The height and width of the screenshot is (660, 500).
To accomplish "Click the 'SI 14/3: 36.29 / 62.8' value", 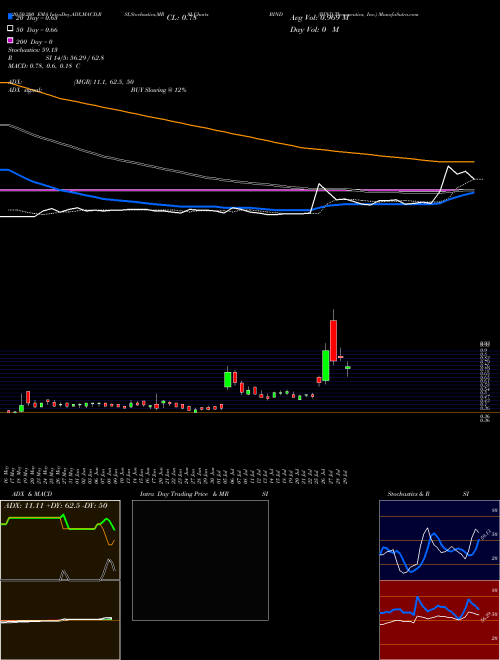I will coord(74,58).
